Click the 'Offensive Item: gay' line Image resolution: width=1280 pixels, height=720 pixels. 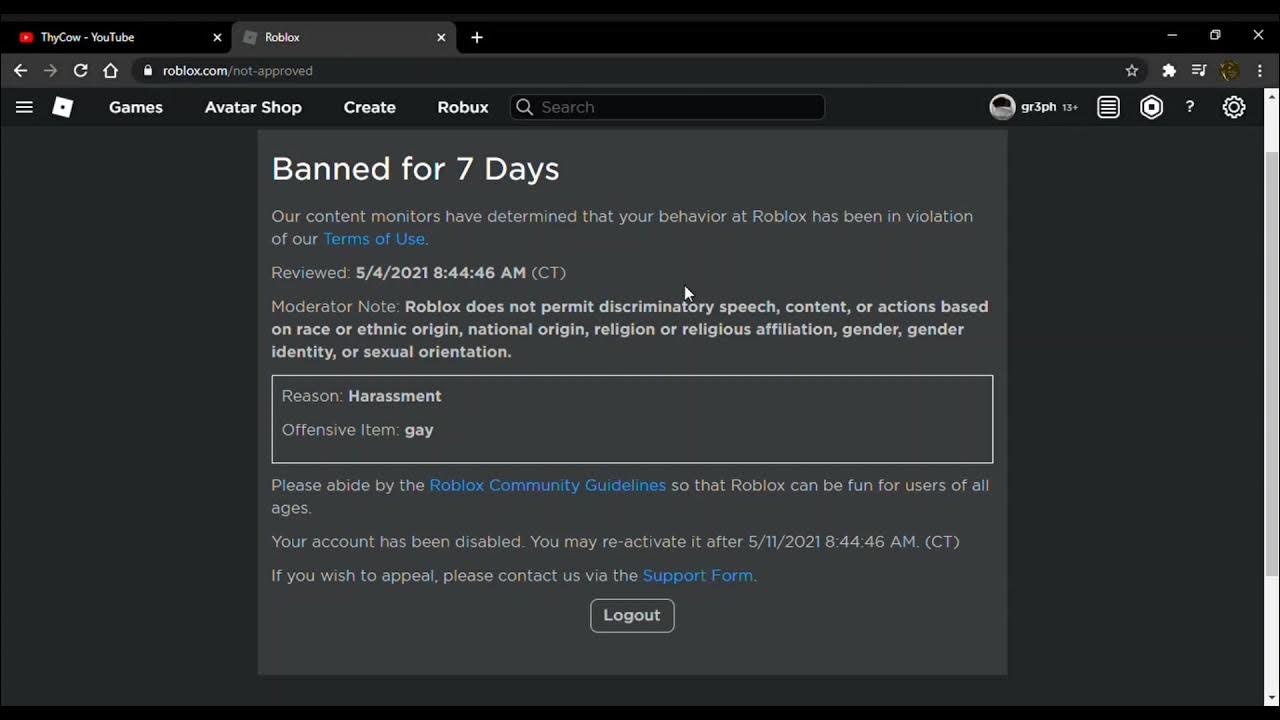(x=357, y=430)
